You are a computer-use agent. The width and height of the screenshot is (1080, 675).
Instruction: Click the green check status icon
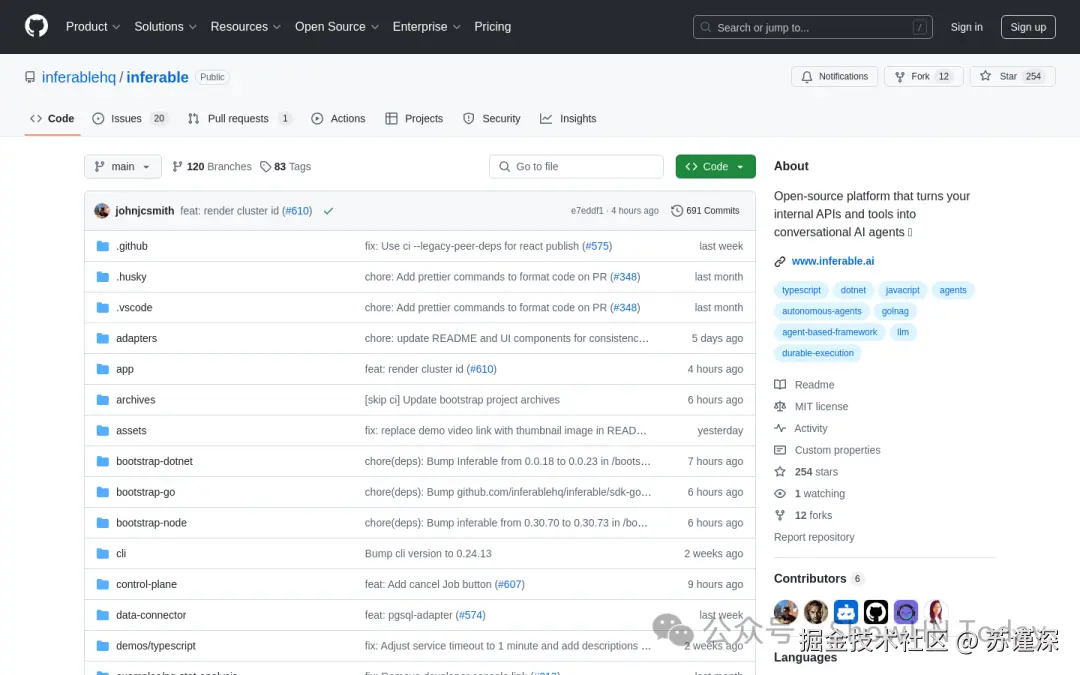(329, 211)
